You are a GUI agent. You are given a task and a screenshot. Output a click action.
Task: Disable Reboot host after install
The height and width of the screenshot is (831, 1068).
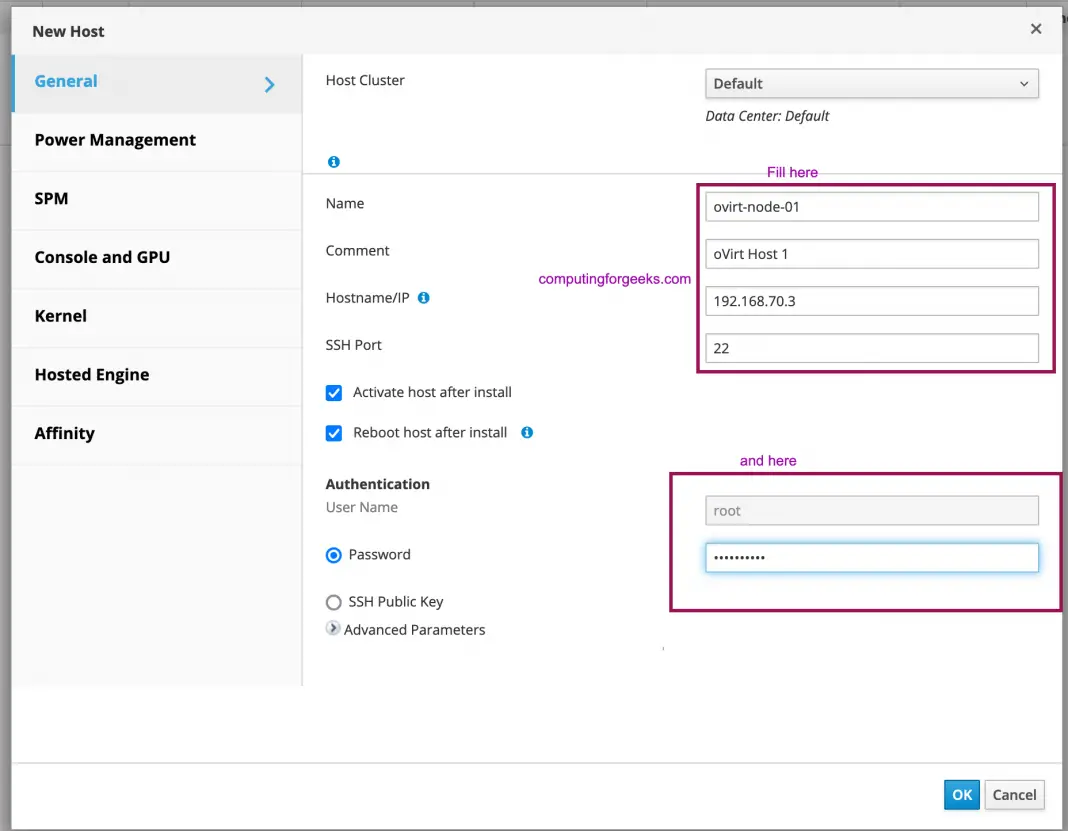(333, 432)
